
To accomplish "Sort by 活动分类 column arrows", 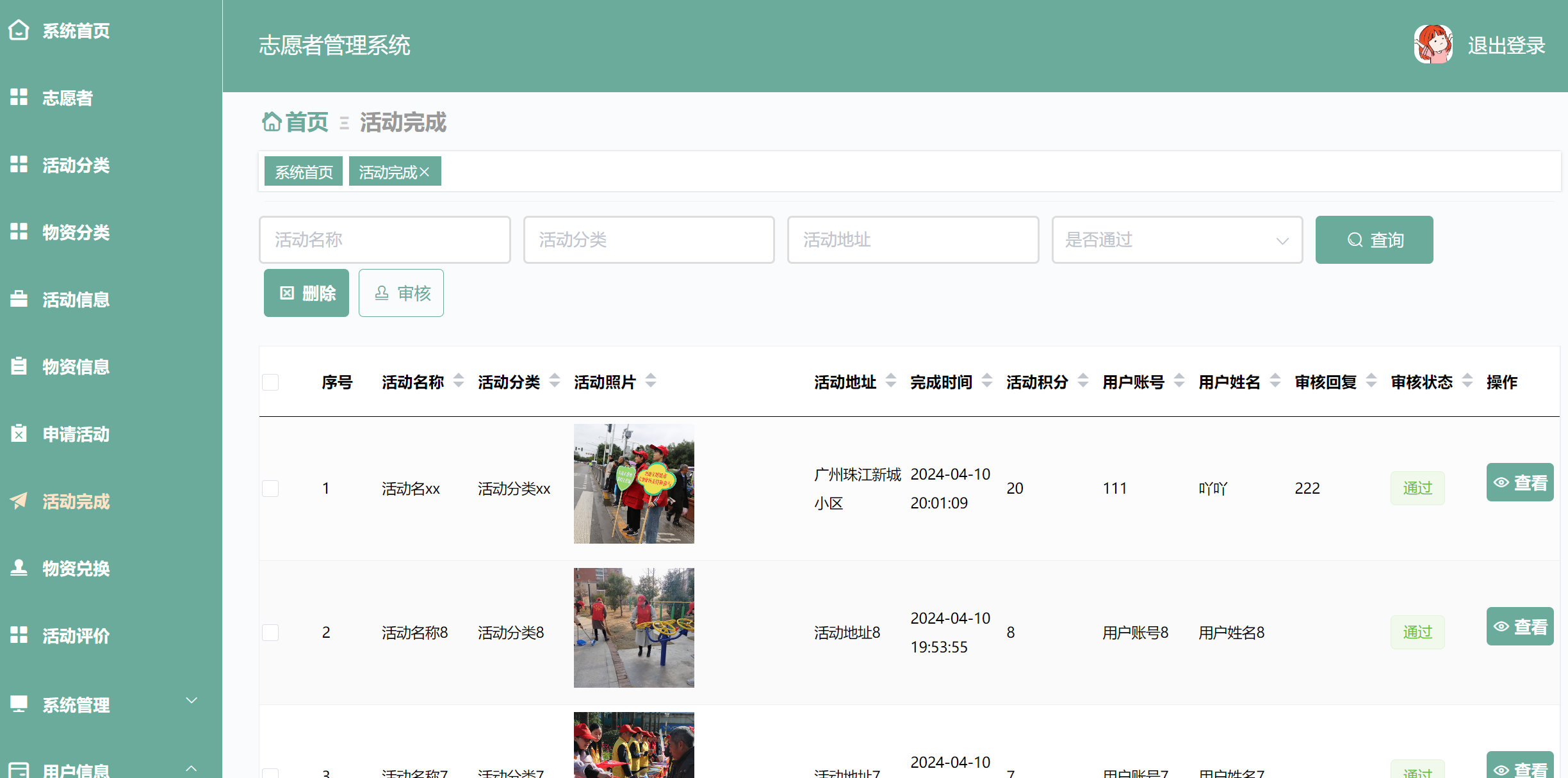I will 555,381.
